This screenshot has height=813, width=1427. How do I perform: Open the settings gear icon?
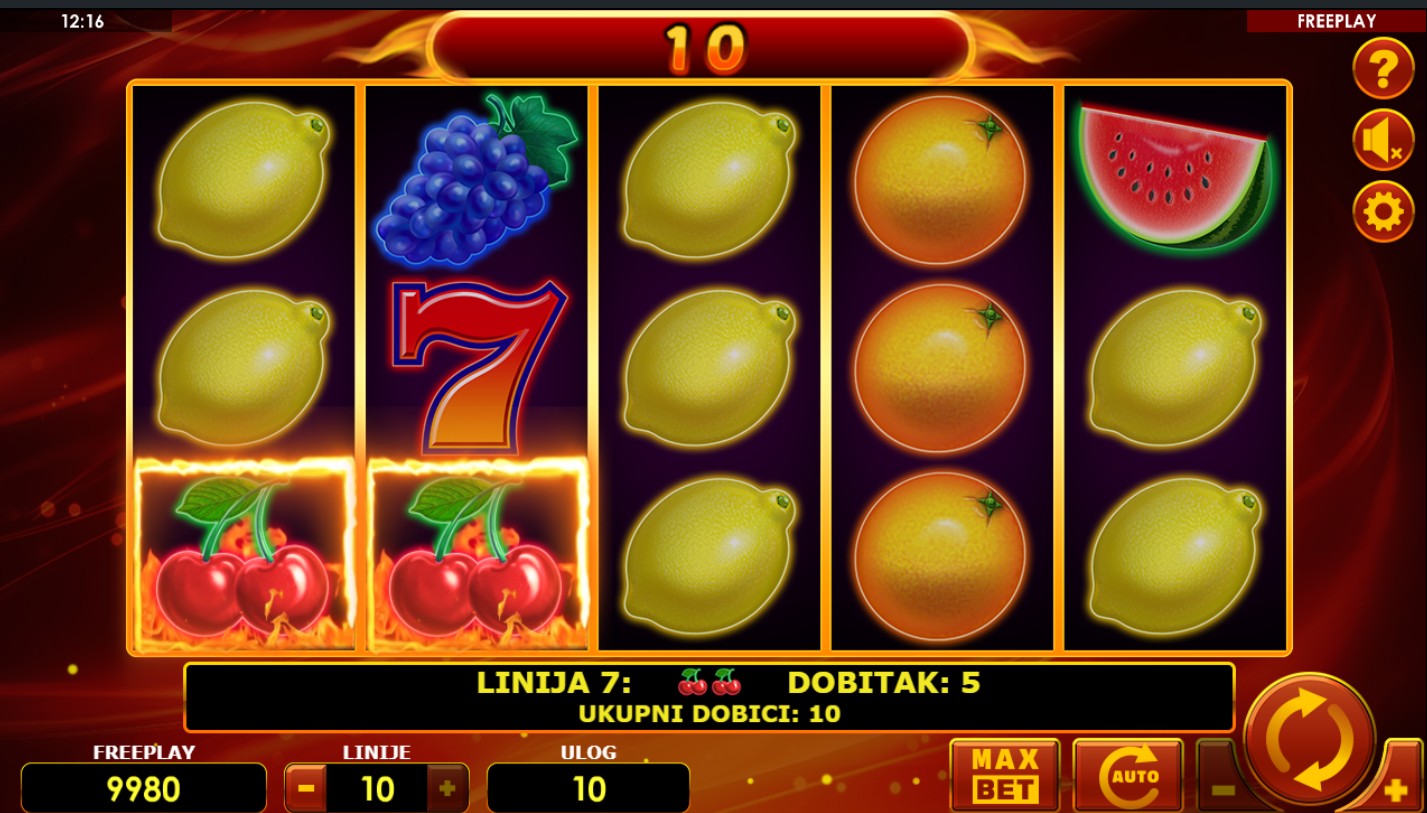pyautogui.click(x=1383, y=212)
